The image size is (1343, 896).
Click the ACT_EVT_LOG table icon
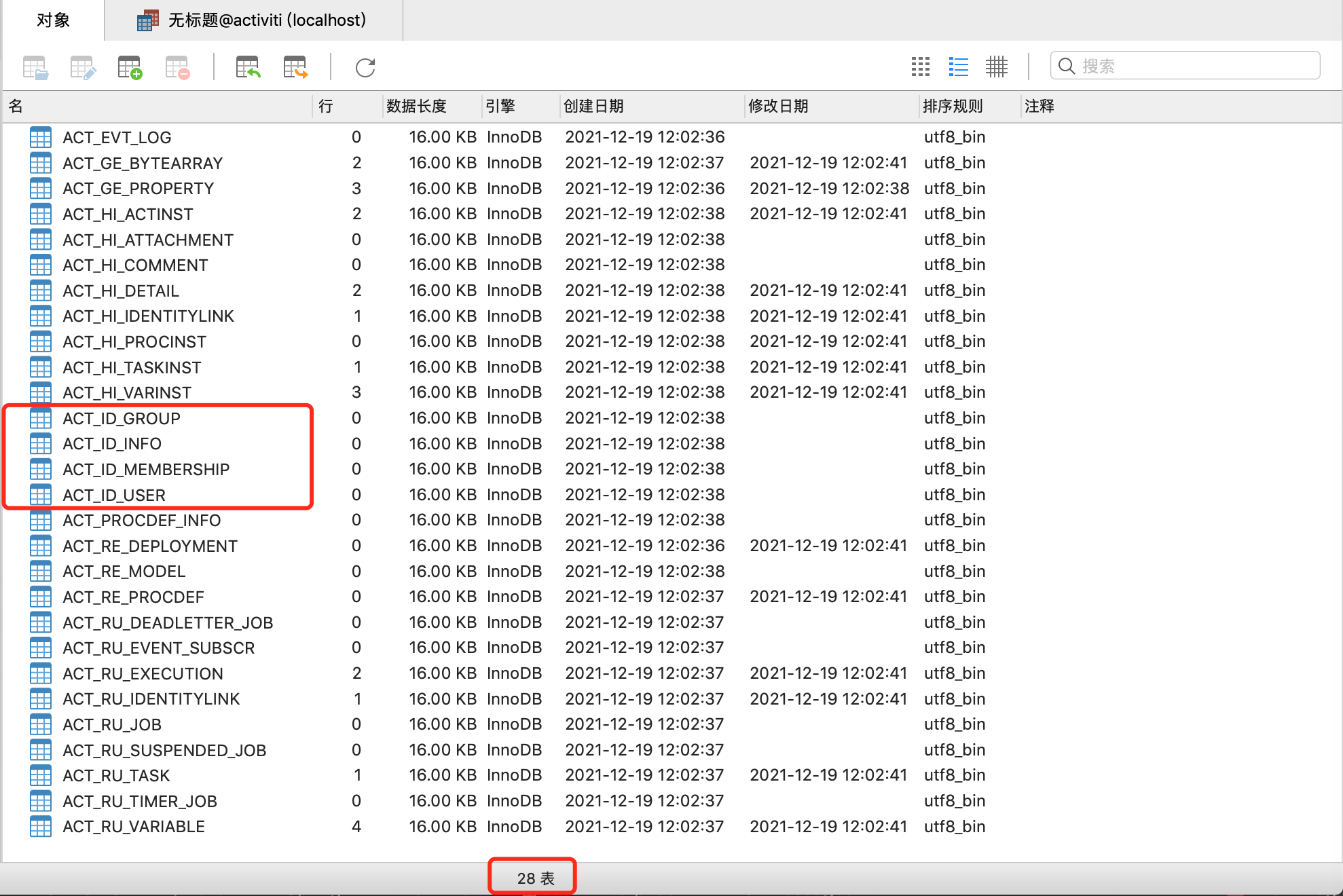coord(41,137)
